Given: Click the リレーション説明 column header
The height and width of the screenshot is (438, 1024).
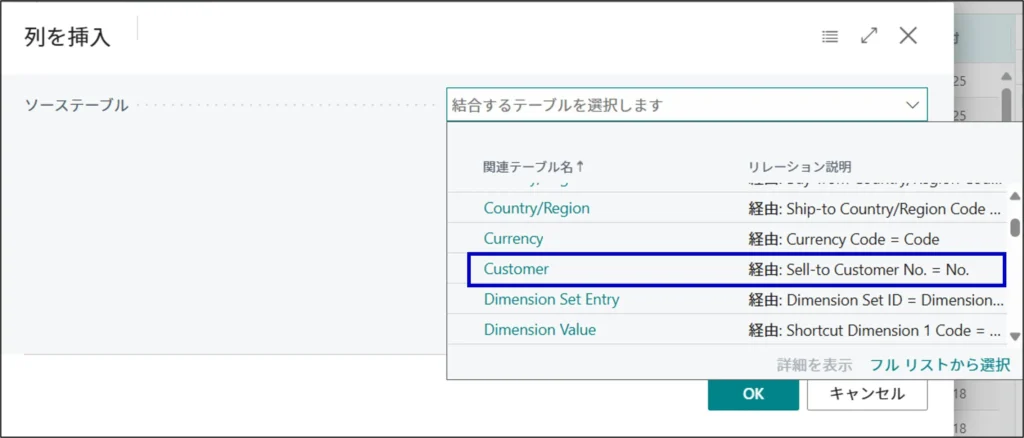Looking at the screenshot, I should [x=799, y=167].
